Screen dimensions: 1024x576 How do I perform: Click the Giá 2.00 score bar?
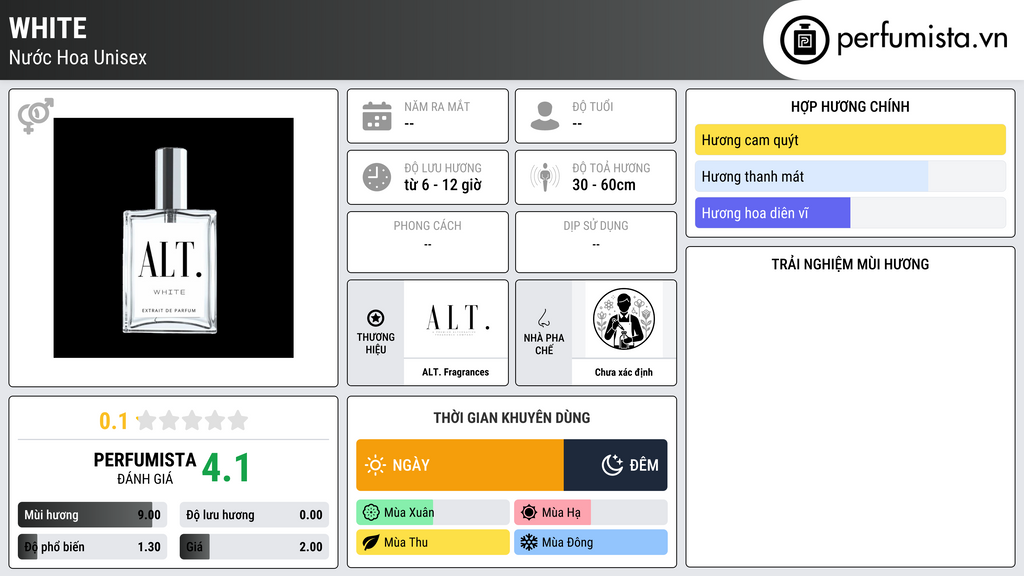click(254, 547)
